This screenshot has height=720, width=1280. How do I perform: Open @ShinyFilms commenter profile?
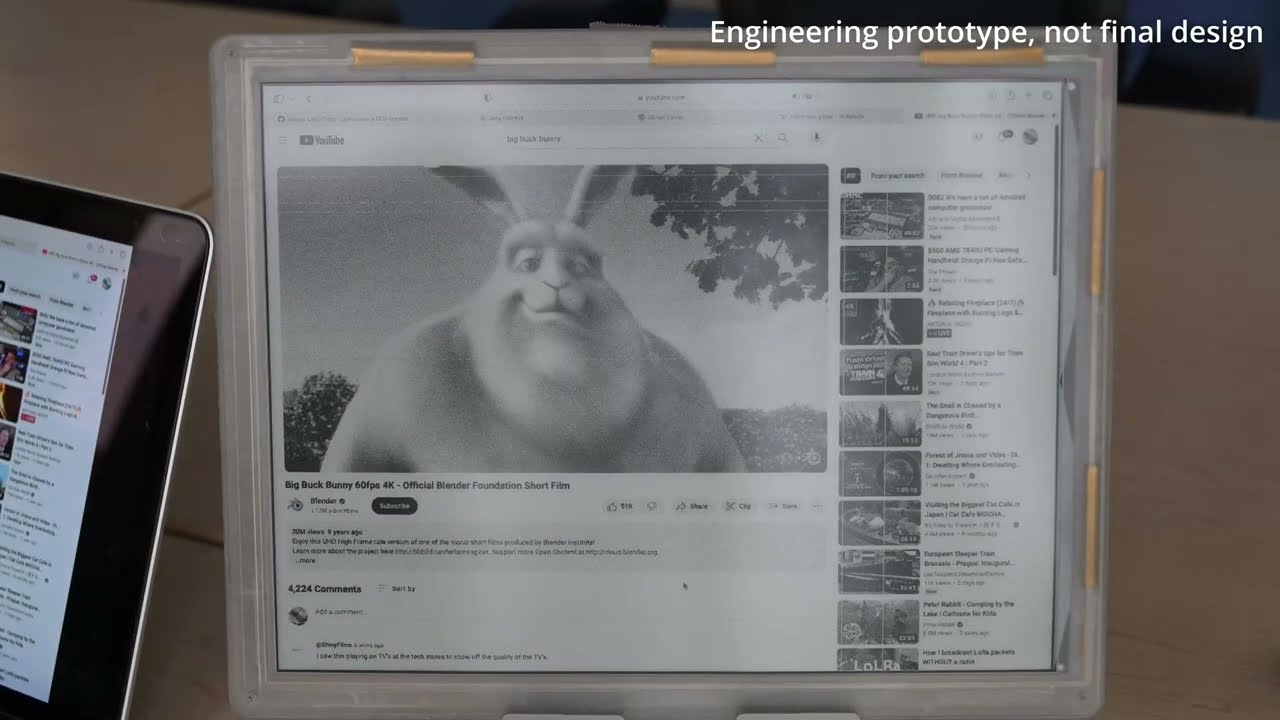pos(333,645)
